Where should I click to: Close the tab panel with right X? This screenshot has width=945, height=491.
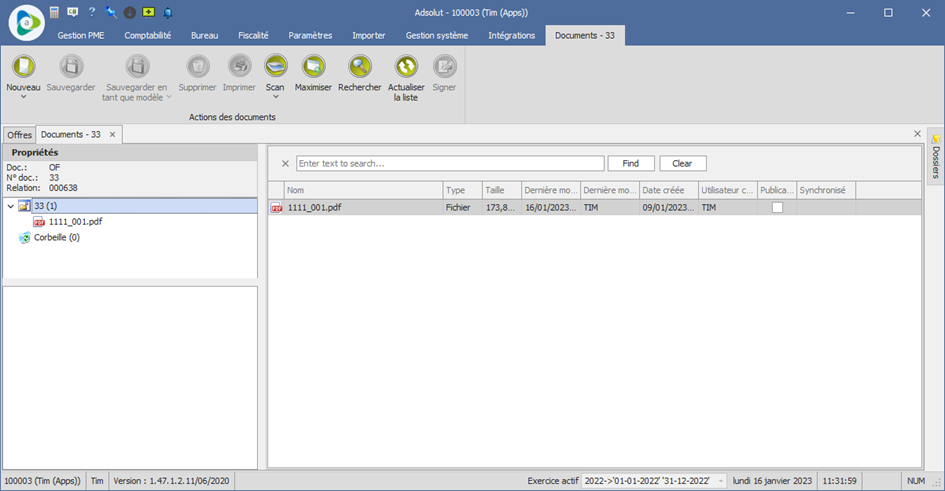click(x=917, y=134)
